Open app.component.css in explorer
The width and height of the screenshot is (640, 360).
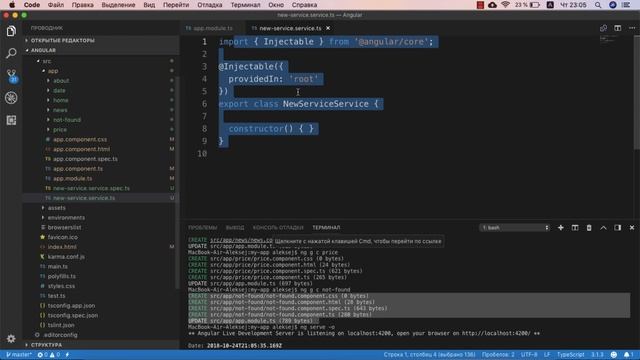coord(80,140)
